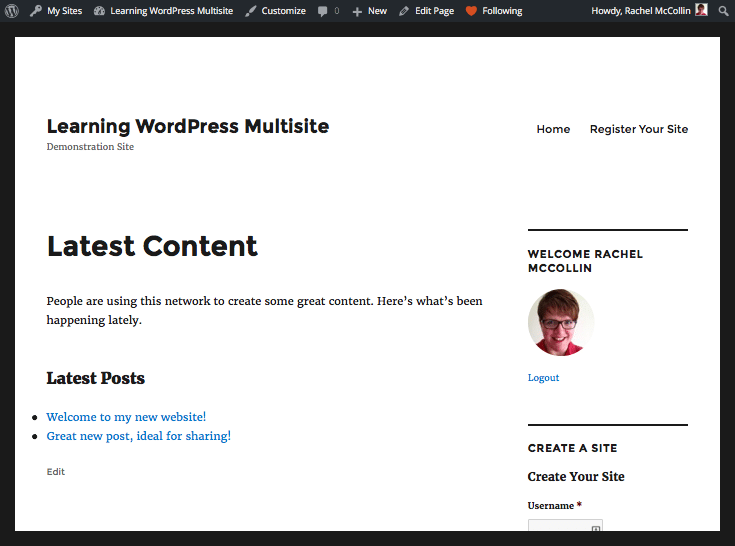Click the My Sites key icon
This screenshot has width=735, height=546.
pyautogui.click(x=36, y=10)
